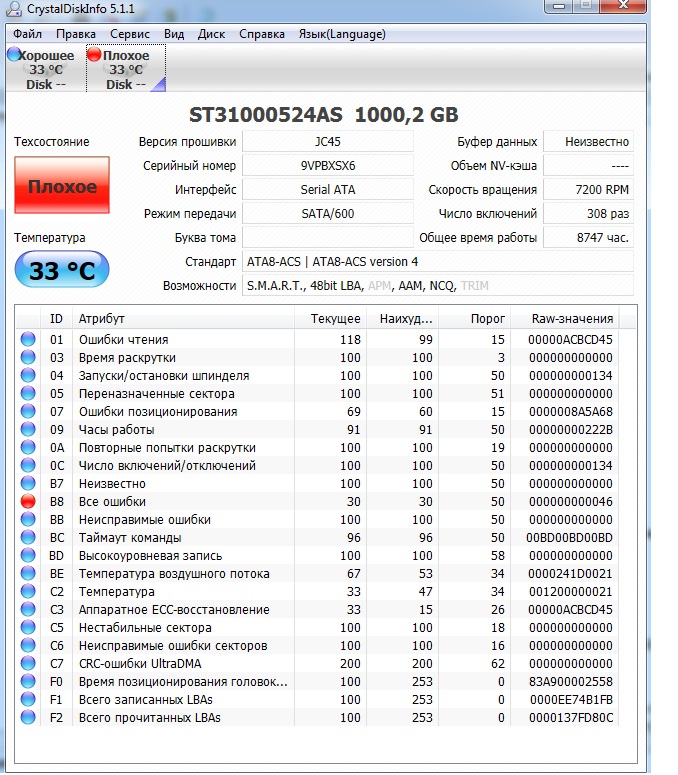
Task: Click the Общее время работы field 8747 час.
Action: pos(589,237)
